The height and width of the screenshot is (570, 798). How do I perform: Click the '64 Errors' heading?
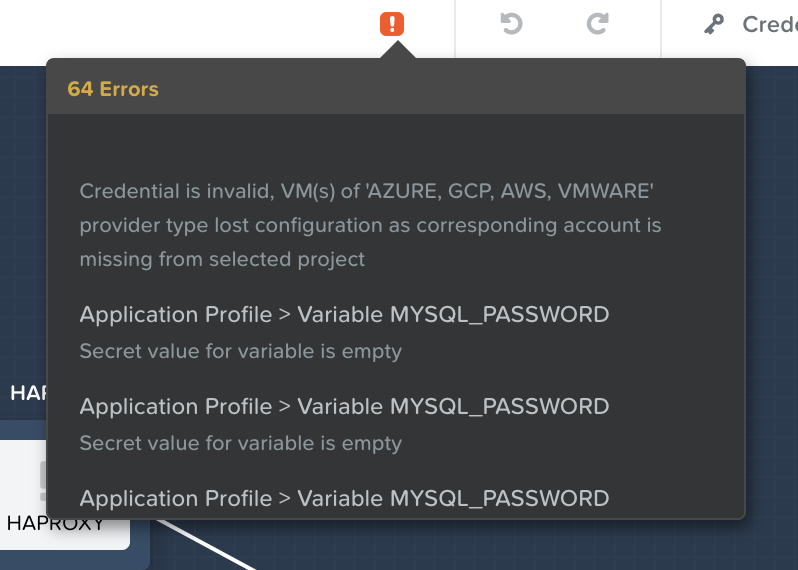pos(113,89)
